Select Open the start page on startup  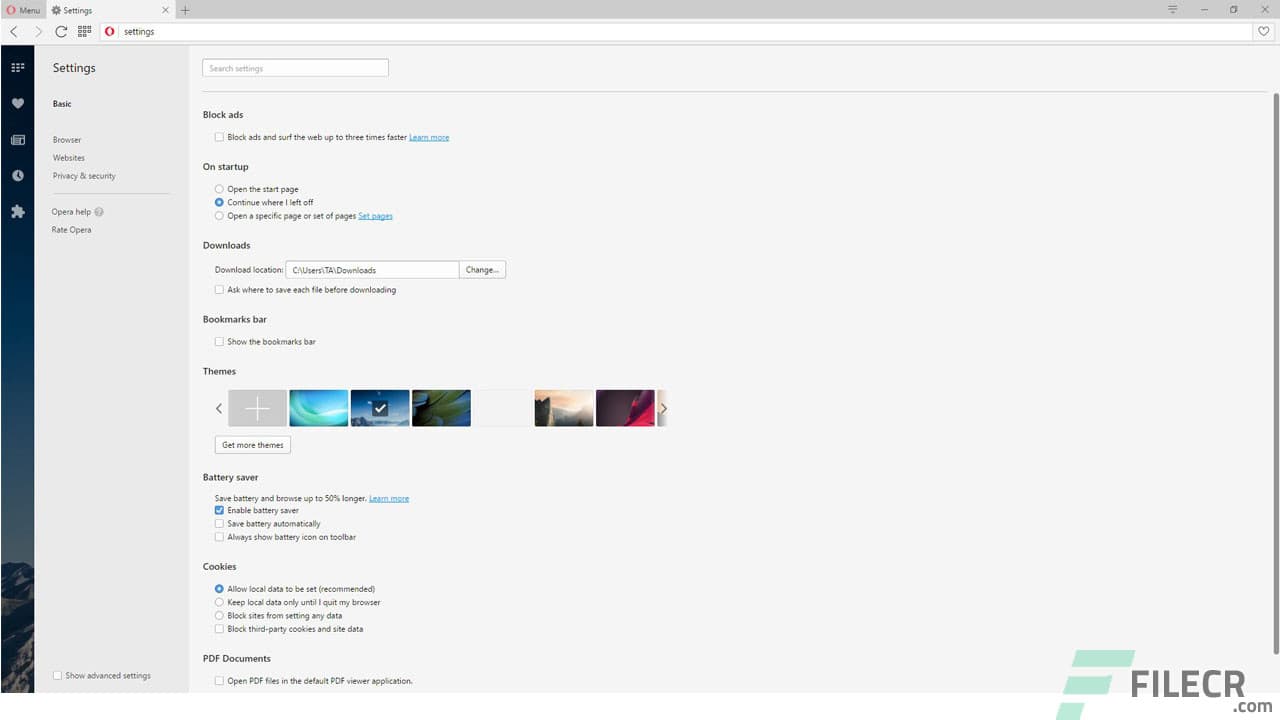pyautogui.click(x=219, y=188)
